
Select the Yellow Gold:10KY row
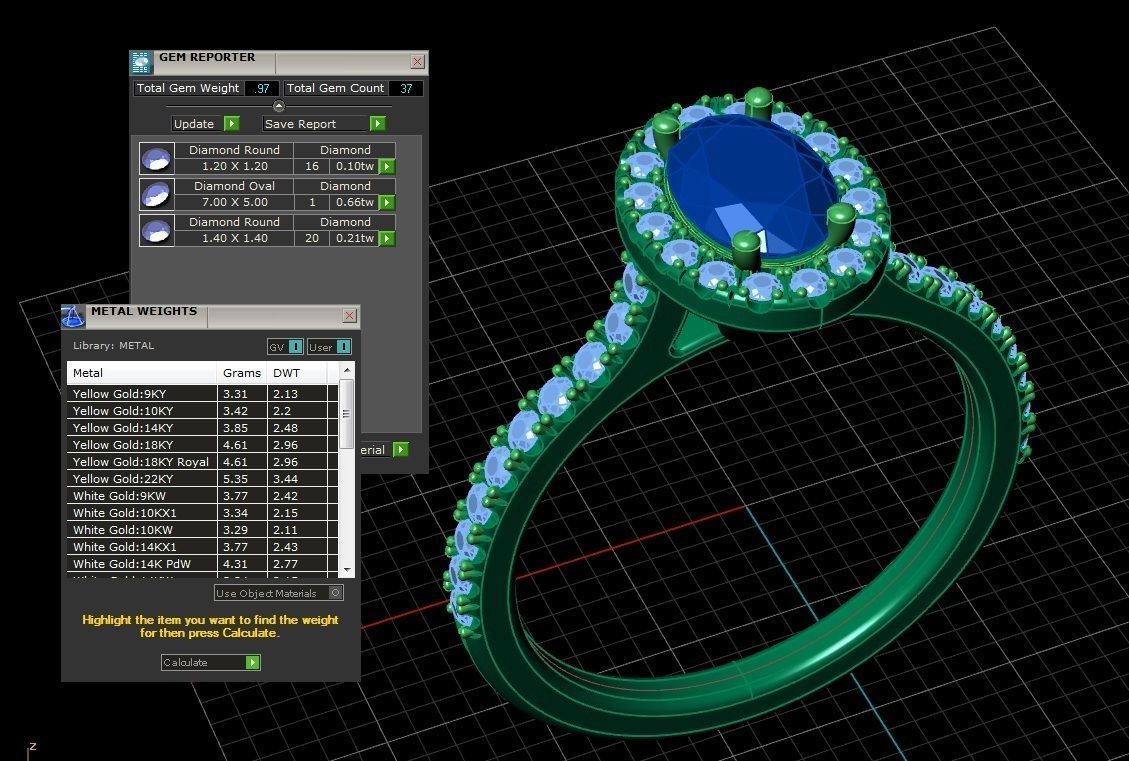tap(202, 411)
